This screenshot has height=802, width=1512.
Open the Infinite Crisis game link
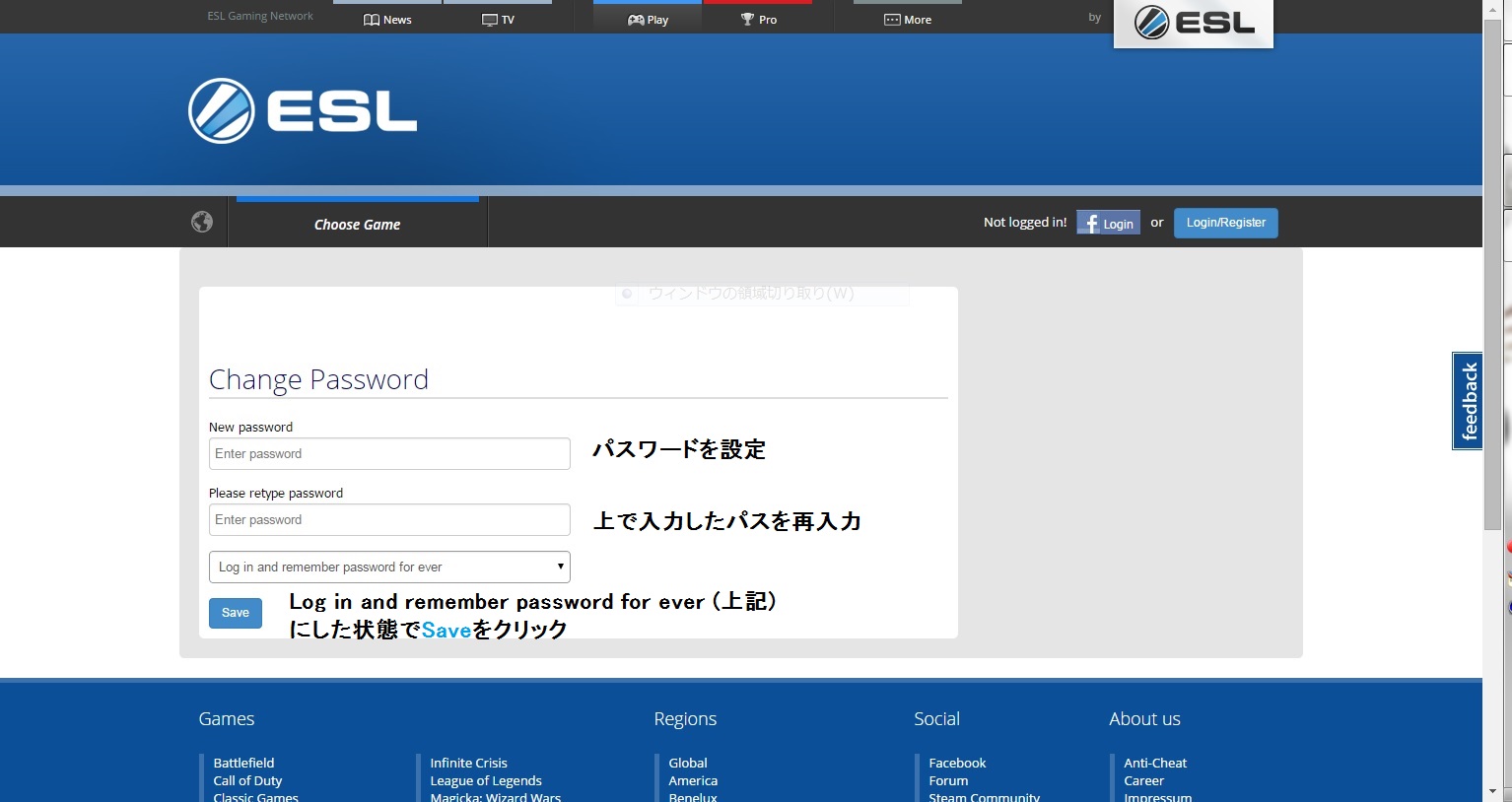click(x=468, y=763)
